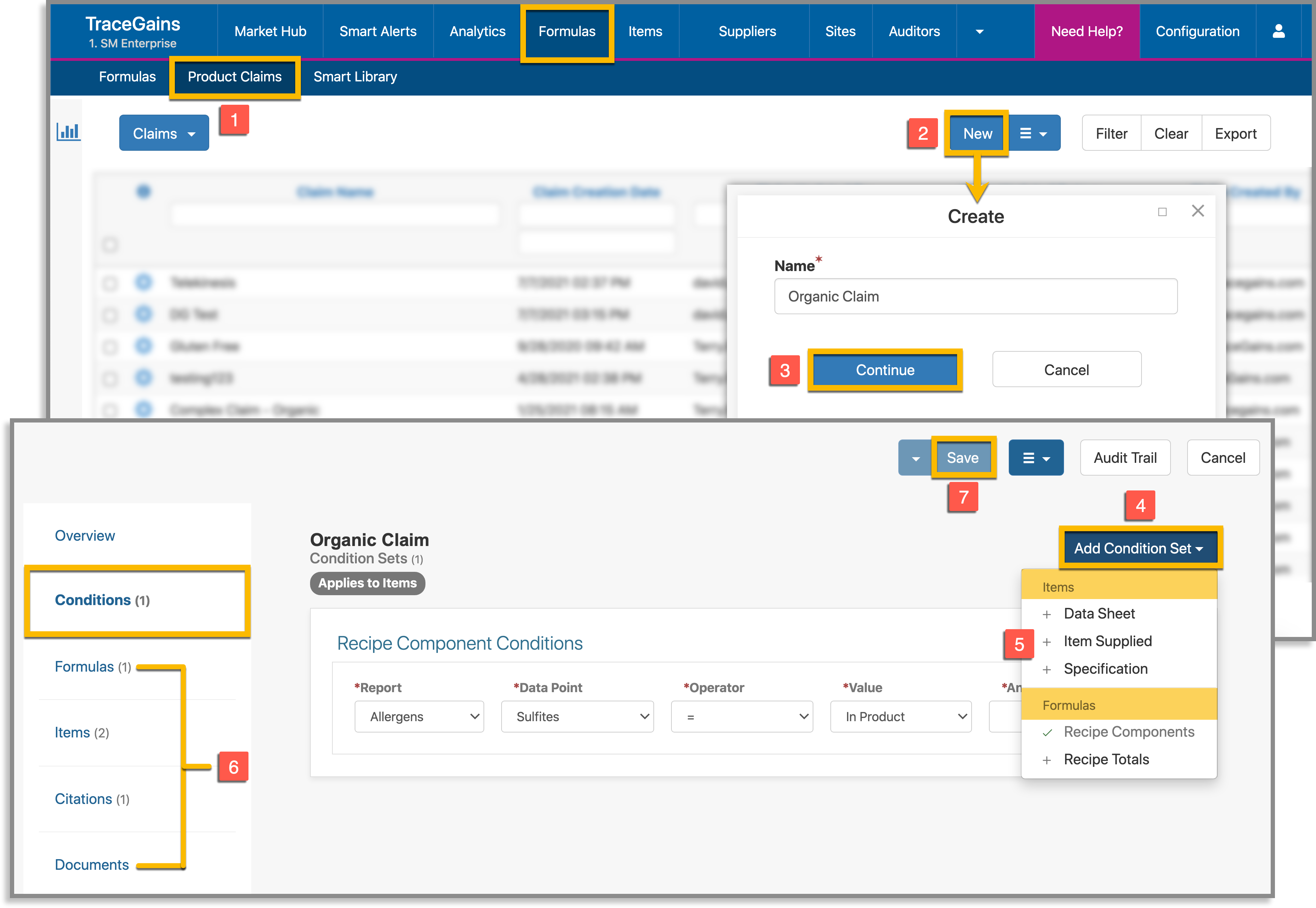Switch to the Formulas sub-tab
1316x908 pixels.
127,77
